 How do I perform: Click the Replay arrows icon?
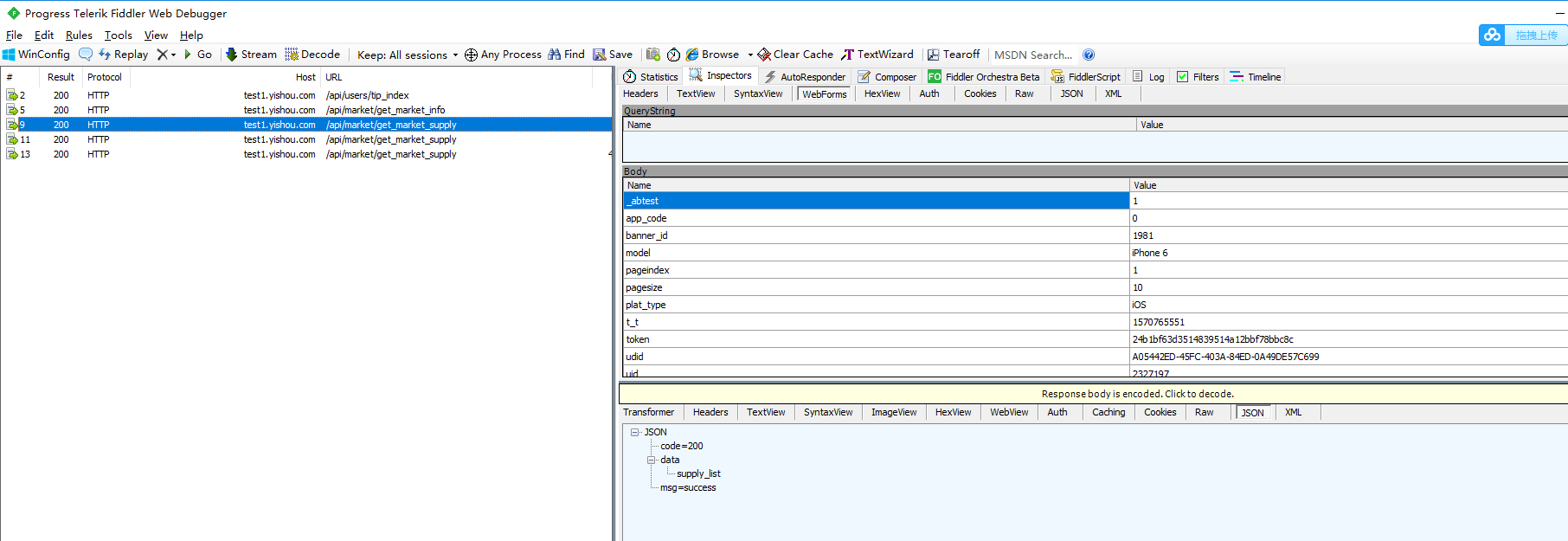point(105,55)
